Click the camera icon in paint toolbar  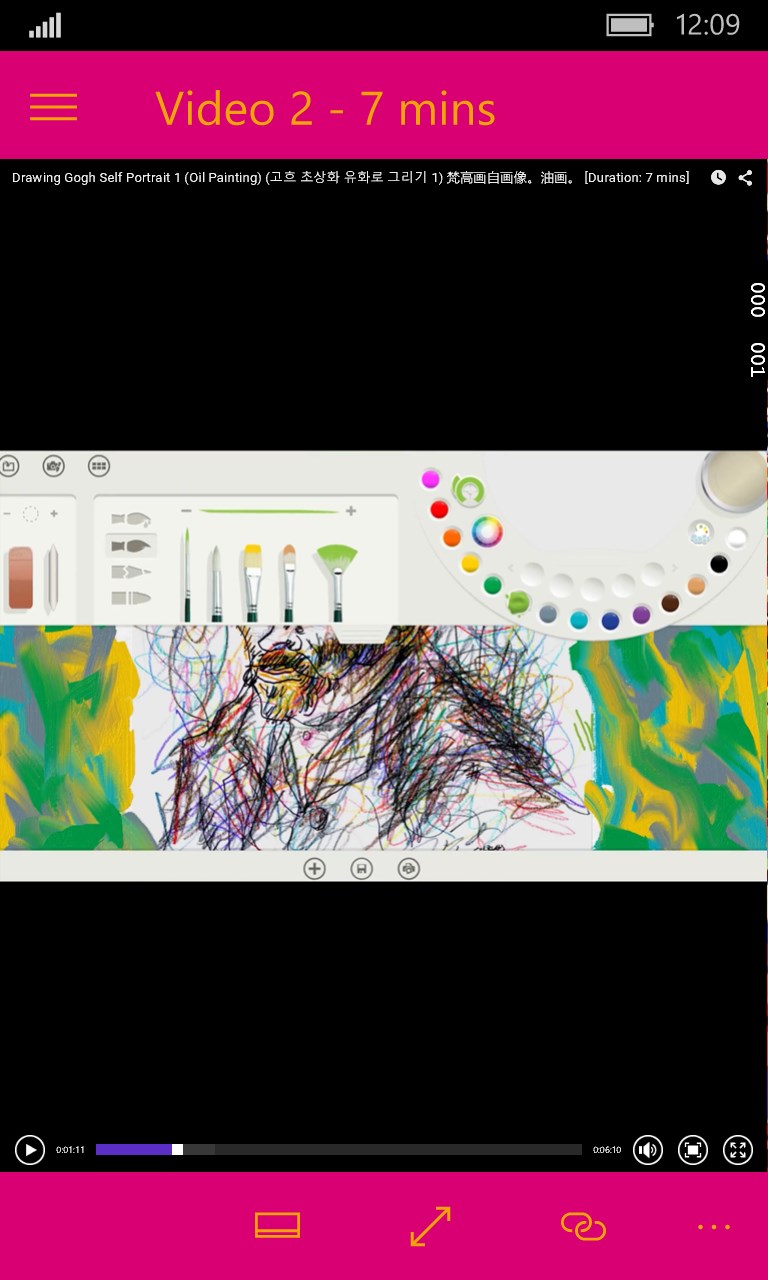point(53,465)
